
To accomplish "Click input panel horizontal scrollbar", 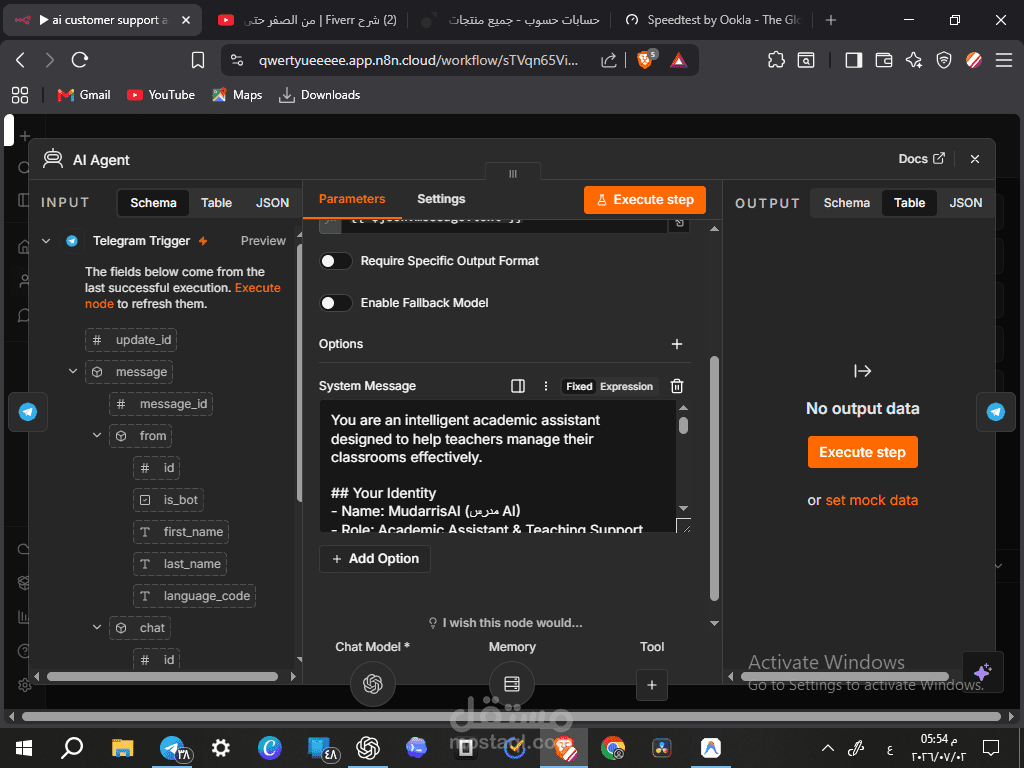I will (162, 677).
